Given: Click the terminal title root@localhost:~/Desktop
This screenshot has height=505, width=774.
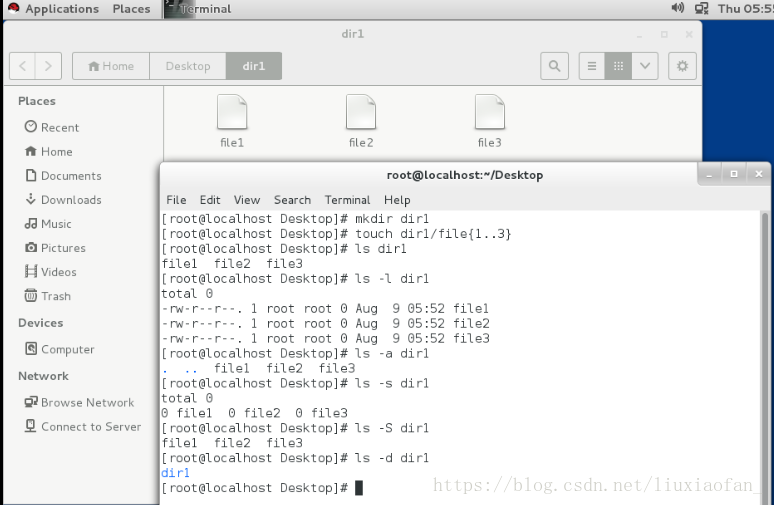Looking at the screenshot, I should [x=464, y=175].
